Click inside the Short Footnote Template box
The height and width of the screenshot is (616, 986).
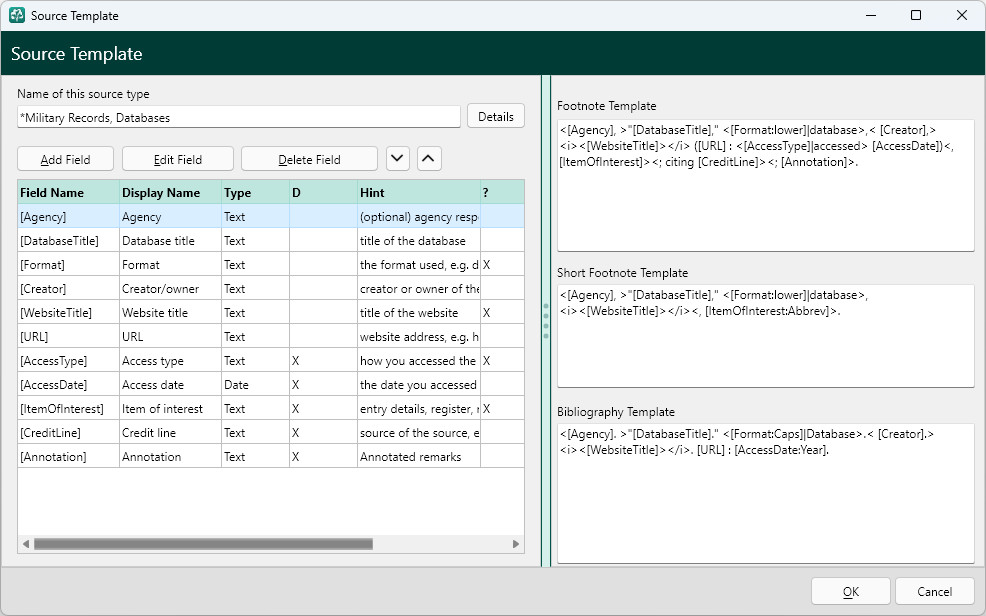pyautogui.click(x=765, y=336)
